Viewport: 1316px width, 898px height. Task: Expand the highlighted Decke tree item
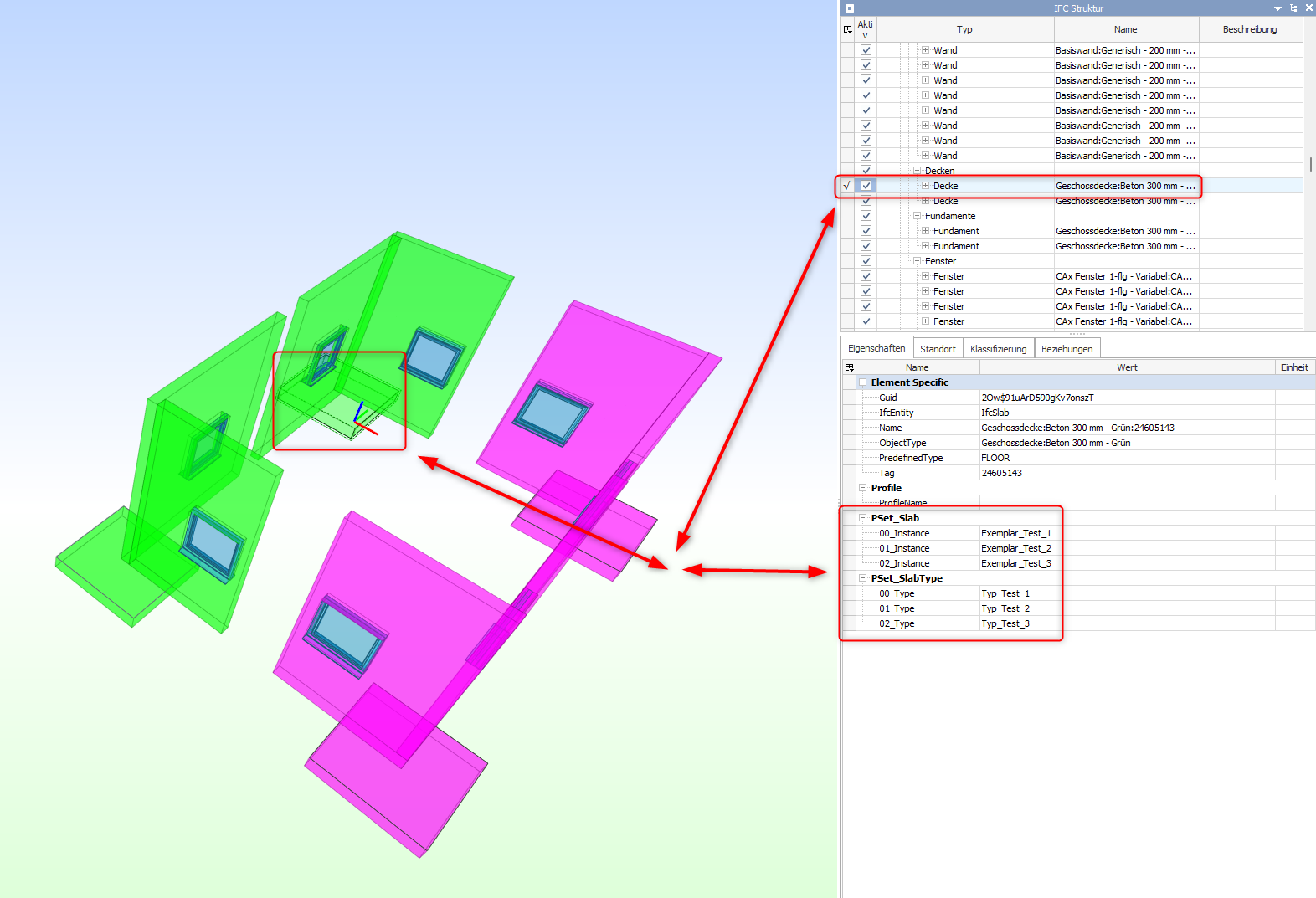point(925,186)
